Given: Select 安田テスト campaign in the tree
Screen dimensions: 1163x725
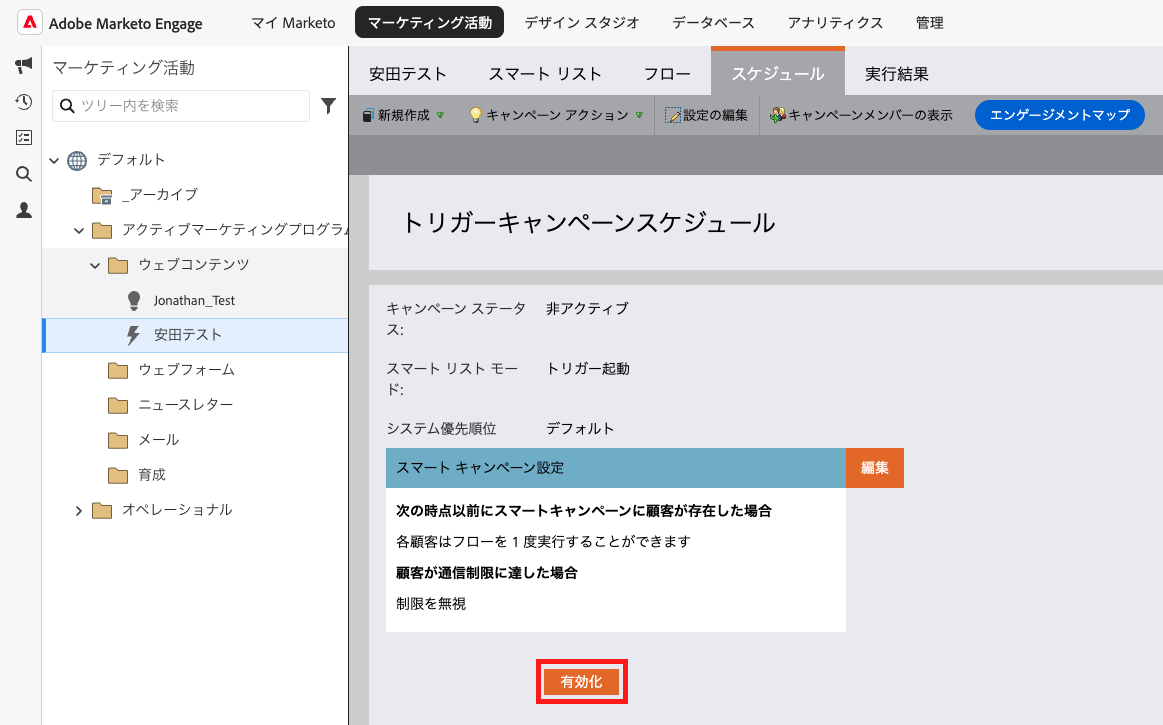Looking at the screenshot, I should click(195, 335).
